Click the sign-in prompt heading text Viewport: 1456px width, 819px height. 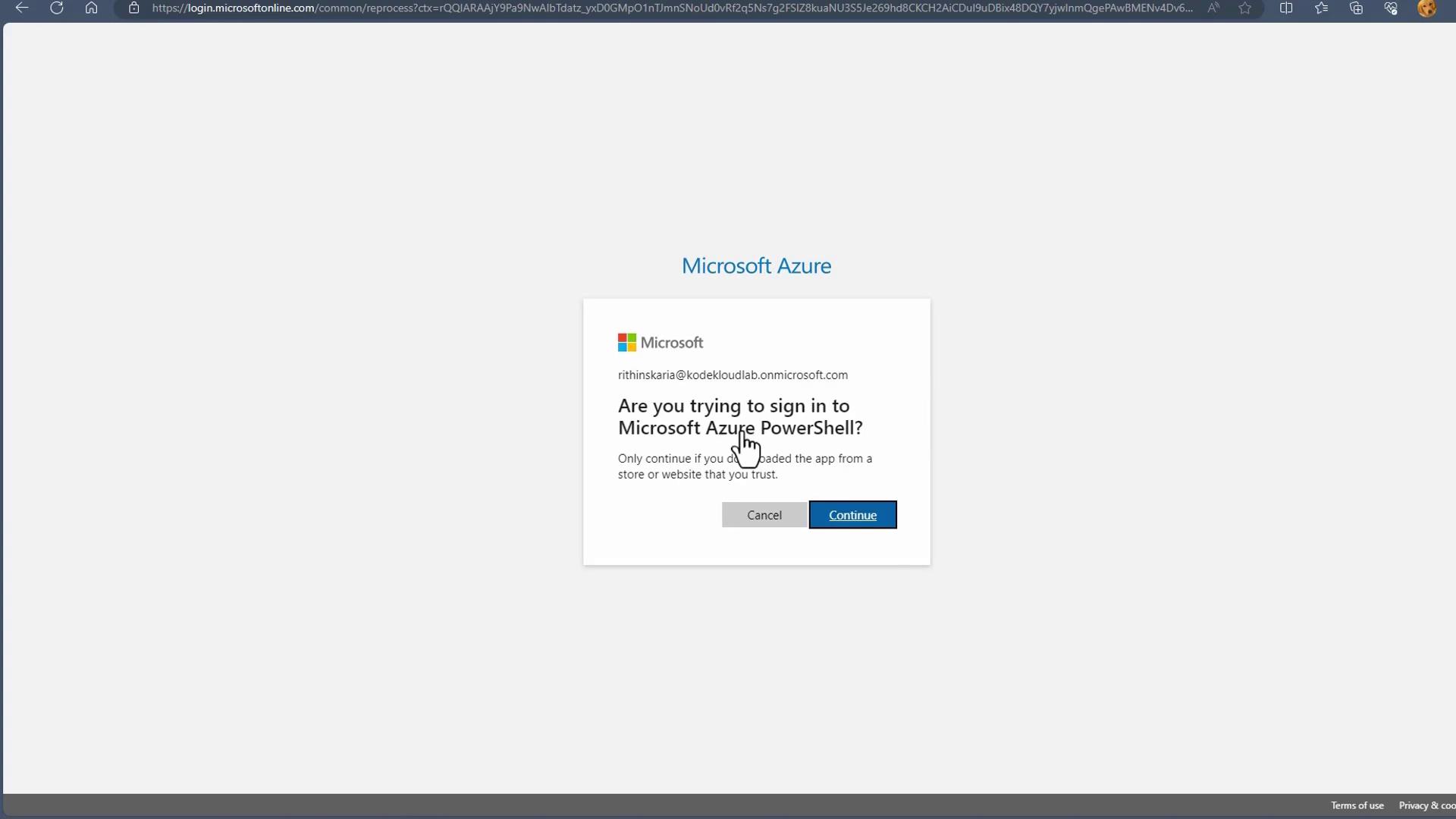(740, 416)
